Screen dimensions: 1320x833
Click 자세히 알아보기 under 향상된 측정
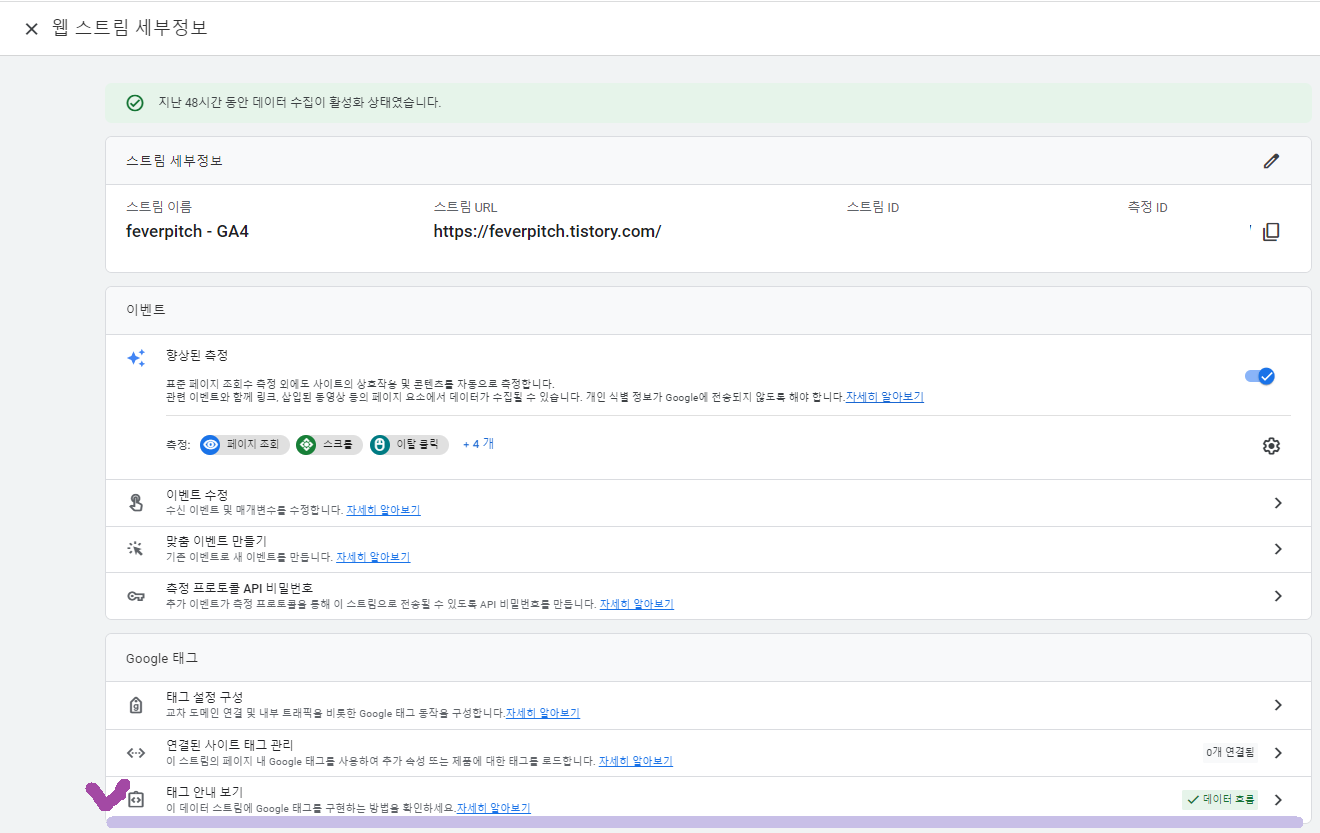click(x=883, y=397)
